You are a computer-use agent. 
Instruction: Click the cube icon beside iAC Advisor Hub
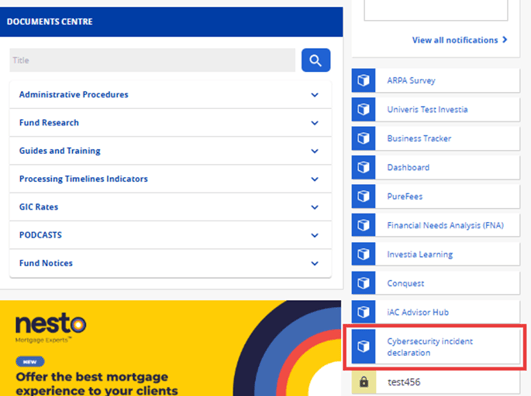click(363, 312)
